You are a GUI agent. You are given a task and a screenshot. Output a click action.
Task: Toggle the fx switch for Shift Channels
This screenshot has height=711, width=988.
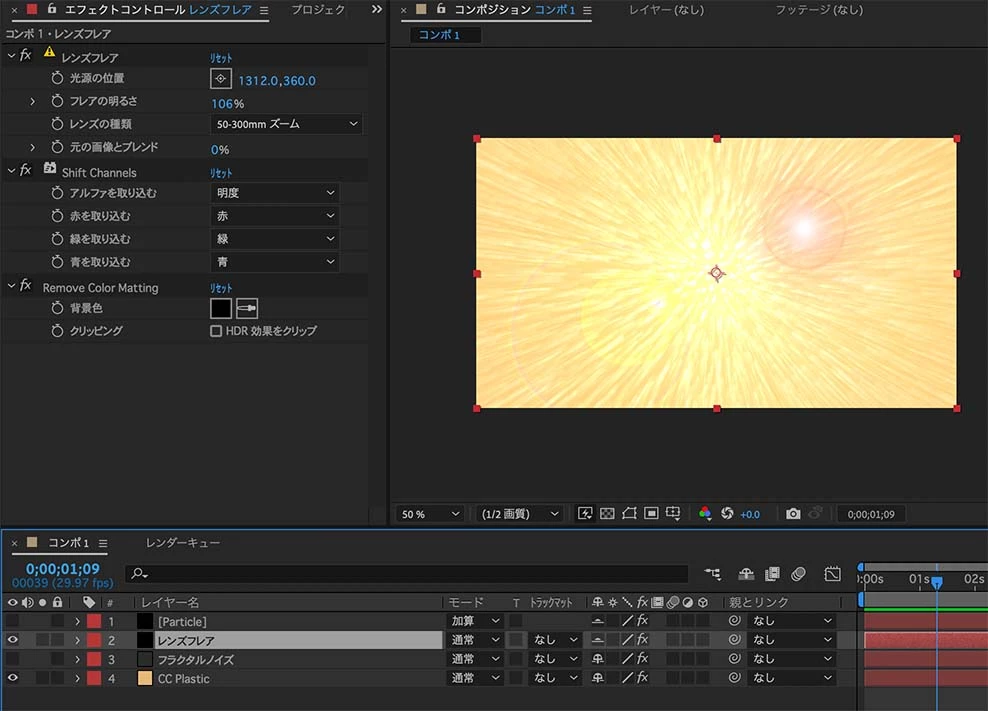(25, 170)
